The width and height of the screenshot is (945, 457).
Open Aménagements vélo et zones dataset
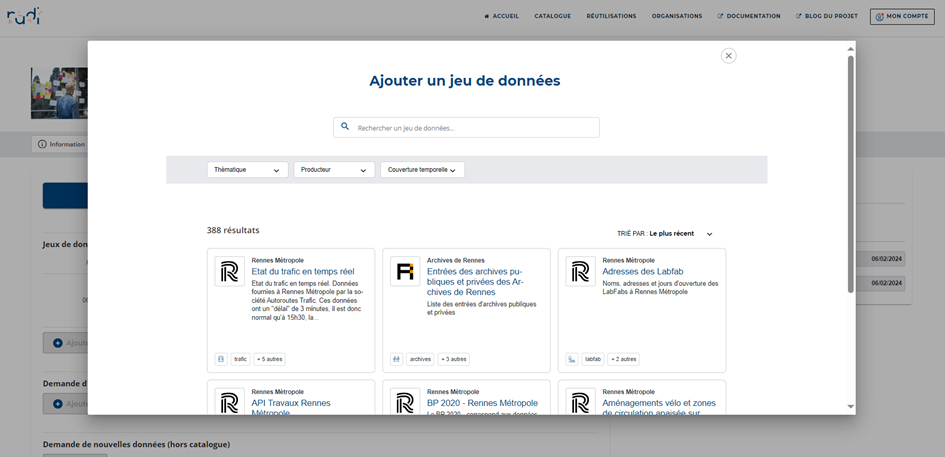(x=659, y=408)
